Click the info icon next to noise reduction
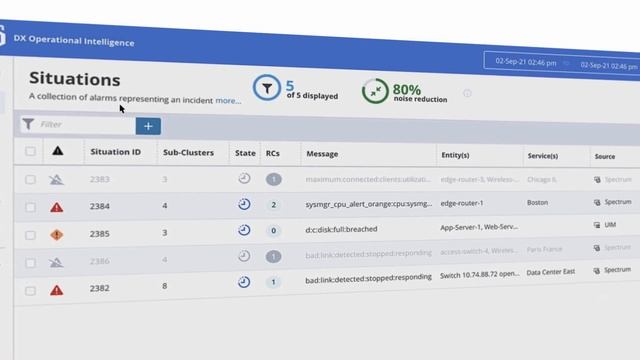Screen dimensions: 640x360 467,94
